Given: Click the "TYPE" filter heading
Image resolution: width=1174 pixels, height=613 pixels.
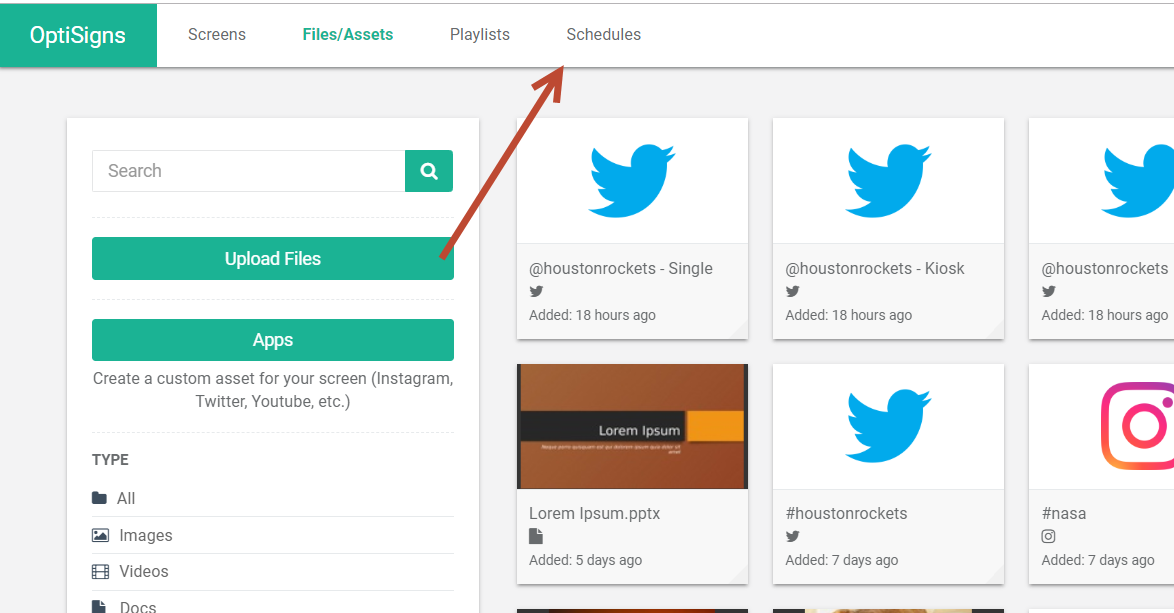Looking at the screenshot, I should (110, 460).
